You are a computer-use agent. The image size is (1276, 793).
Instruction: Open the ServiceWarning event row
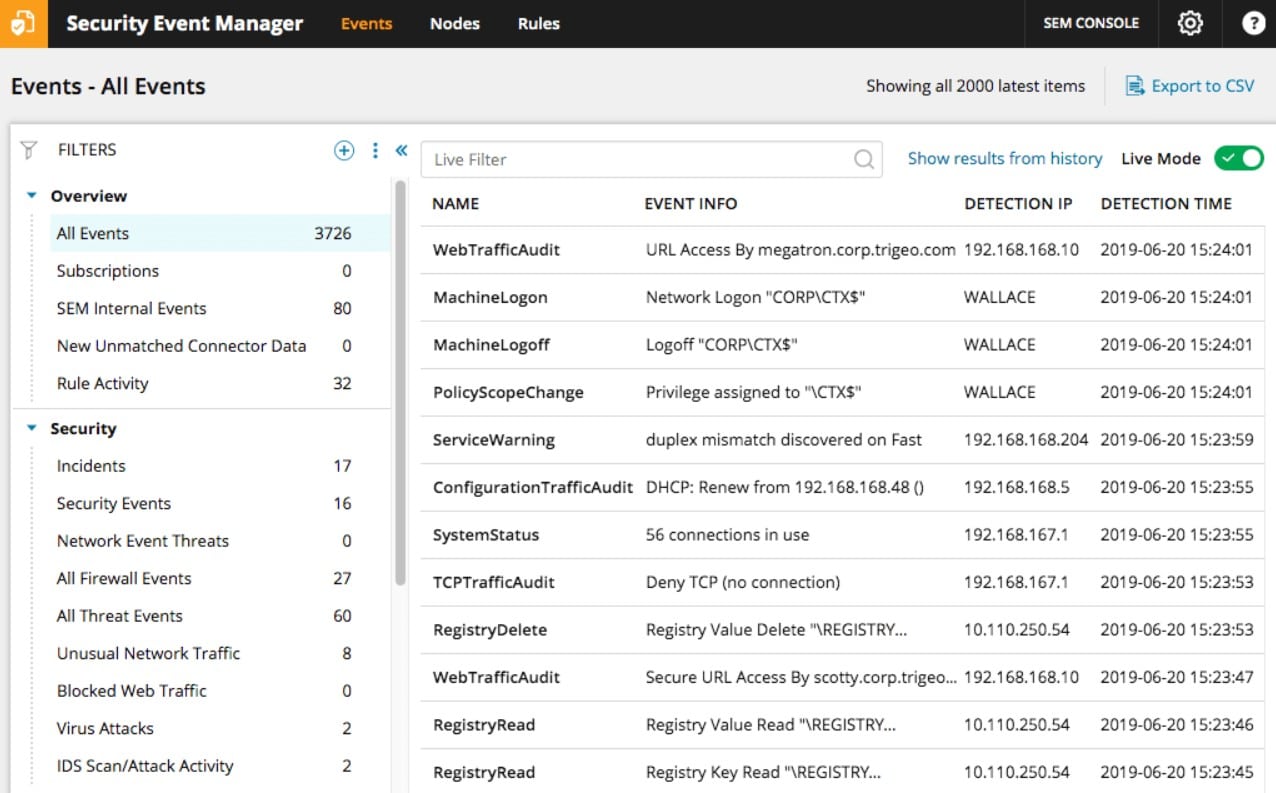coord(843,440)
